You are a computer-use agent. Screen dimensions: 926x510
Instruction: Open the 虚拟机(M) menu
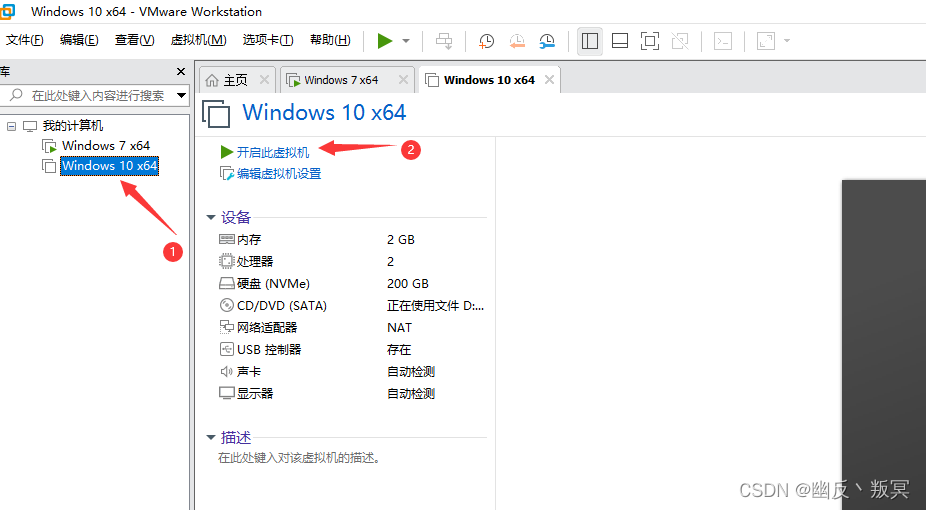(198, 40)
